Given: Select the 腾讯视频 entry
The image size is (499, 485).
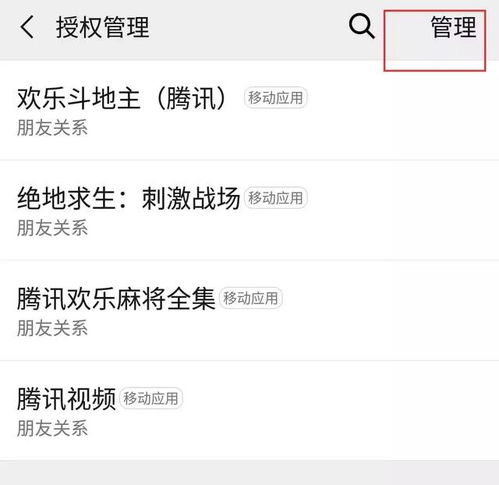Looking at the screenshot, I should click(249, 410).
